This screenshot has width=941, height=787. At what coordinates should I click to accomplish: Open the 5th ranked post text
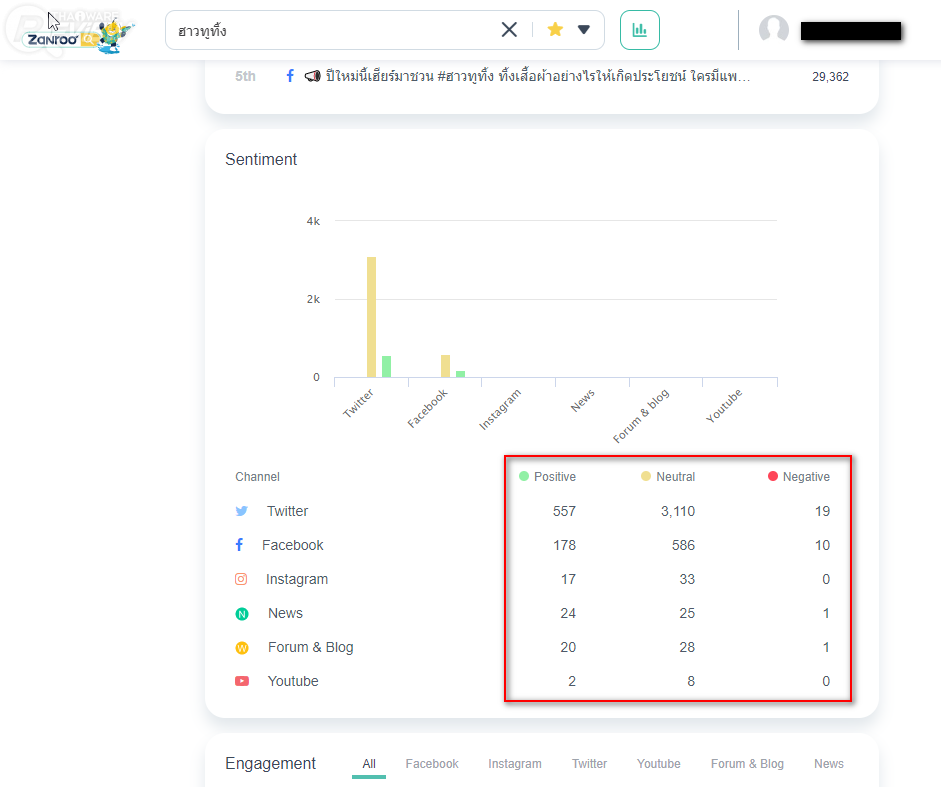pyautogui.click(x=538, y=76)
